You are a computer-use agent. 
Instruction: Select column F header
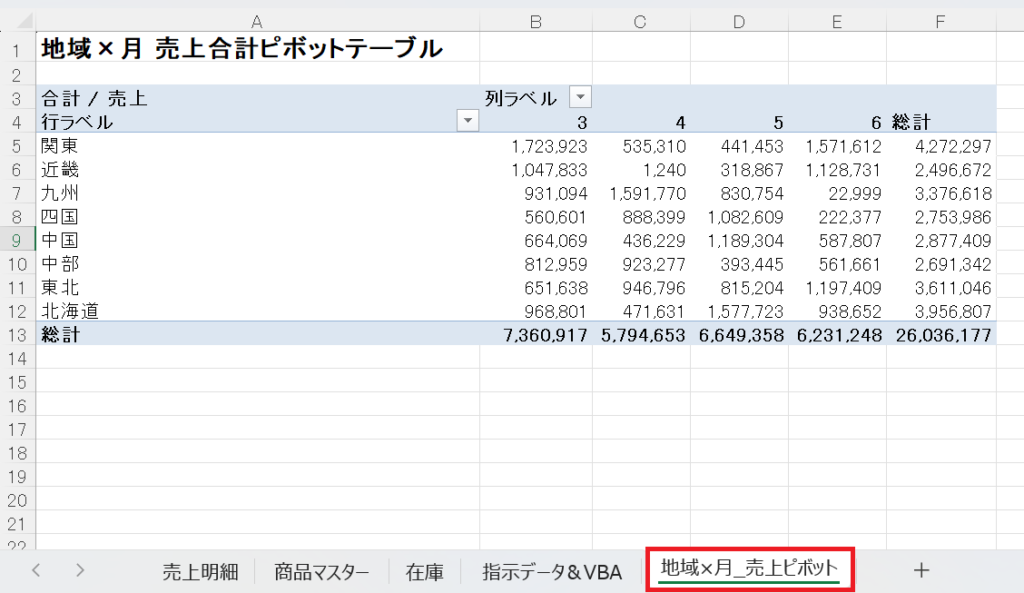tap(940, 21)
